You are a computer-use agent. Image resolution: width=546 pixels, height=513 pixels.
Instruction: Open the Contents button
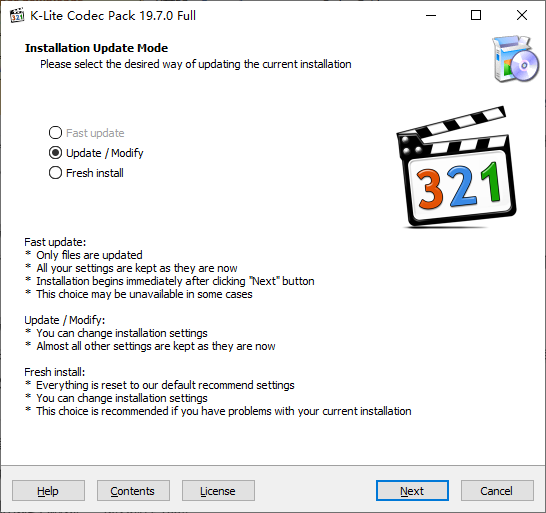(133, 491)
